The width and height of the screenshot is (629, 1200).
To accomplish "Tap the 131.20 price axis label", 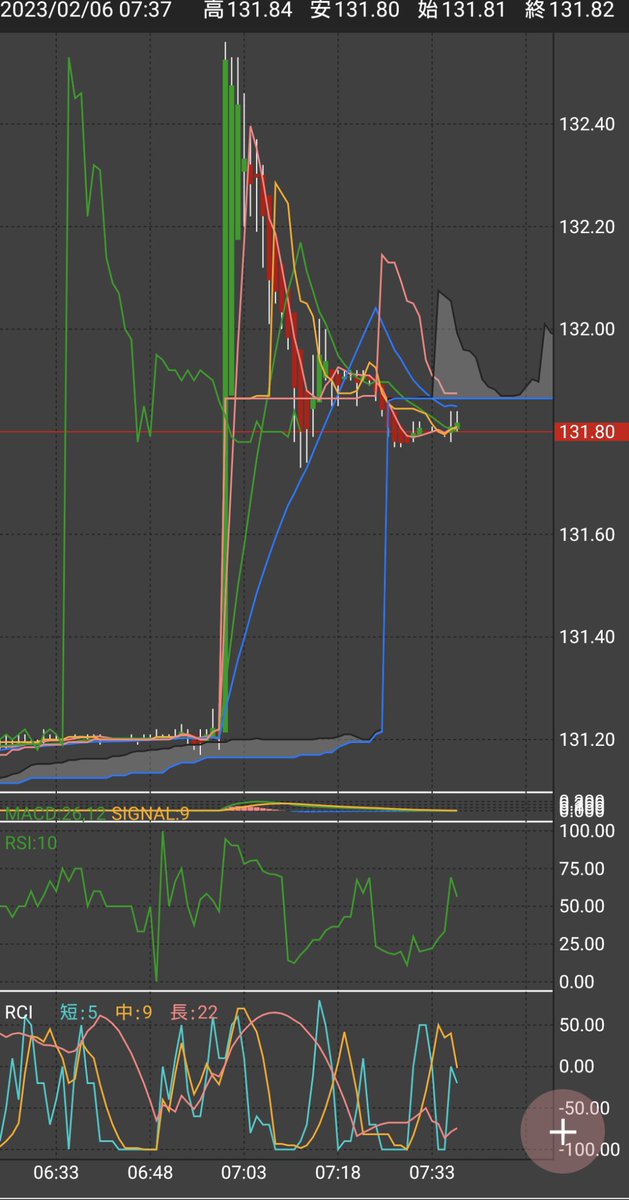I will click(x=588, y=740).
